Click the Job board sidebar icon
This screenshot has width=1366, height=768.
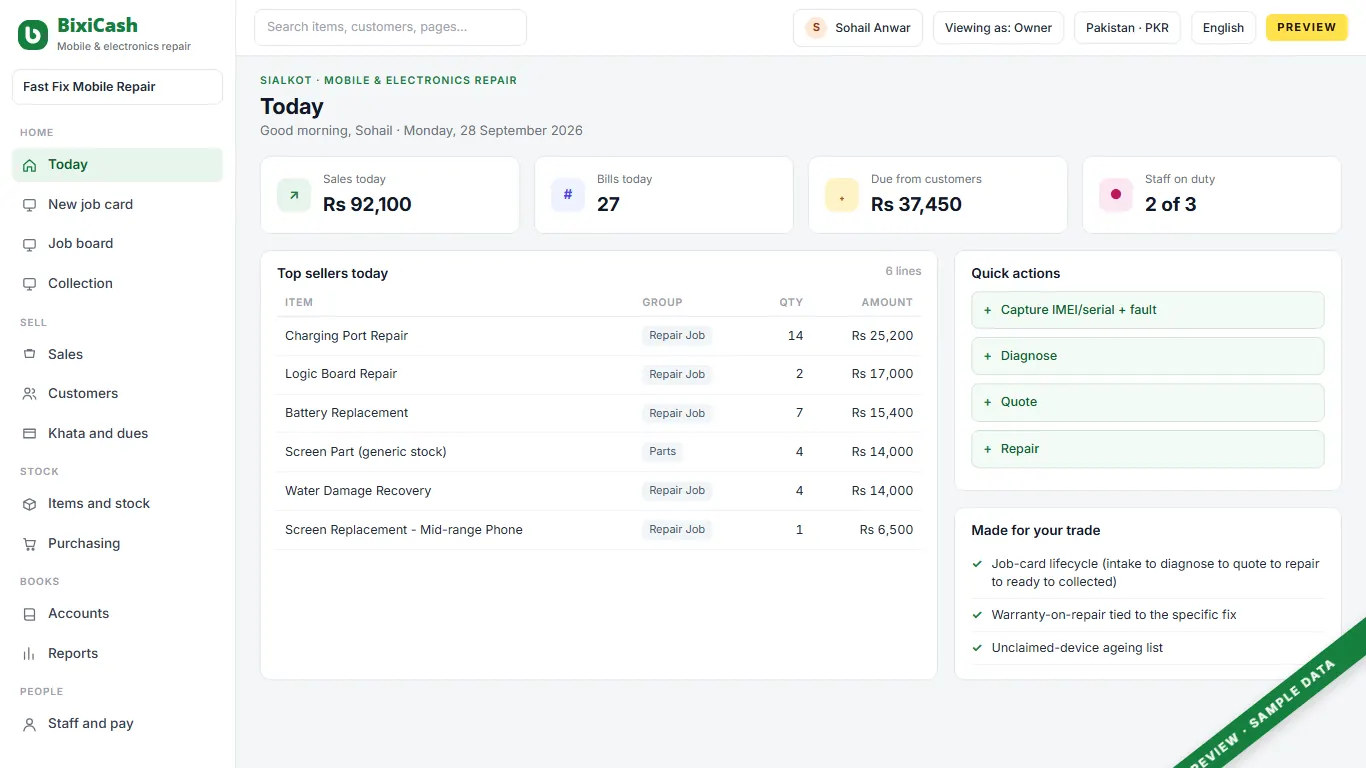tap(29, 244)
